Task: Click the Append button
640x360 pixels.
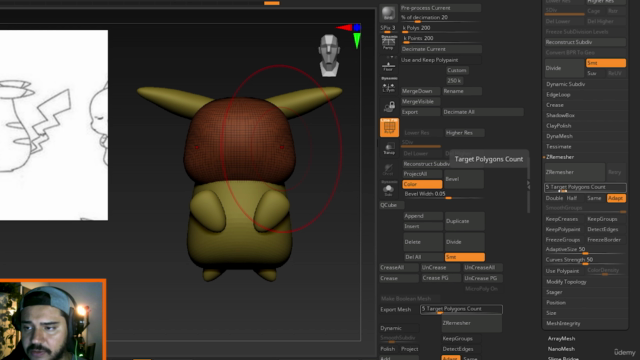Action: 423,216
